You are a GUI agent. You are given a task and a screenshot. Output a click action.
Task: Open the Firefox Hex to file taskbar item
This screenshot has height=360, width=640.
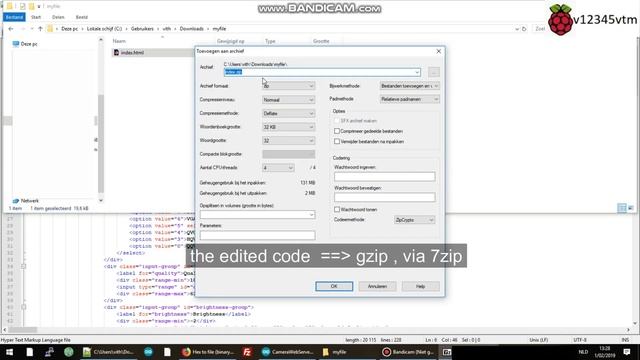208,352
